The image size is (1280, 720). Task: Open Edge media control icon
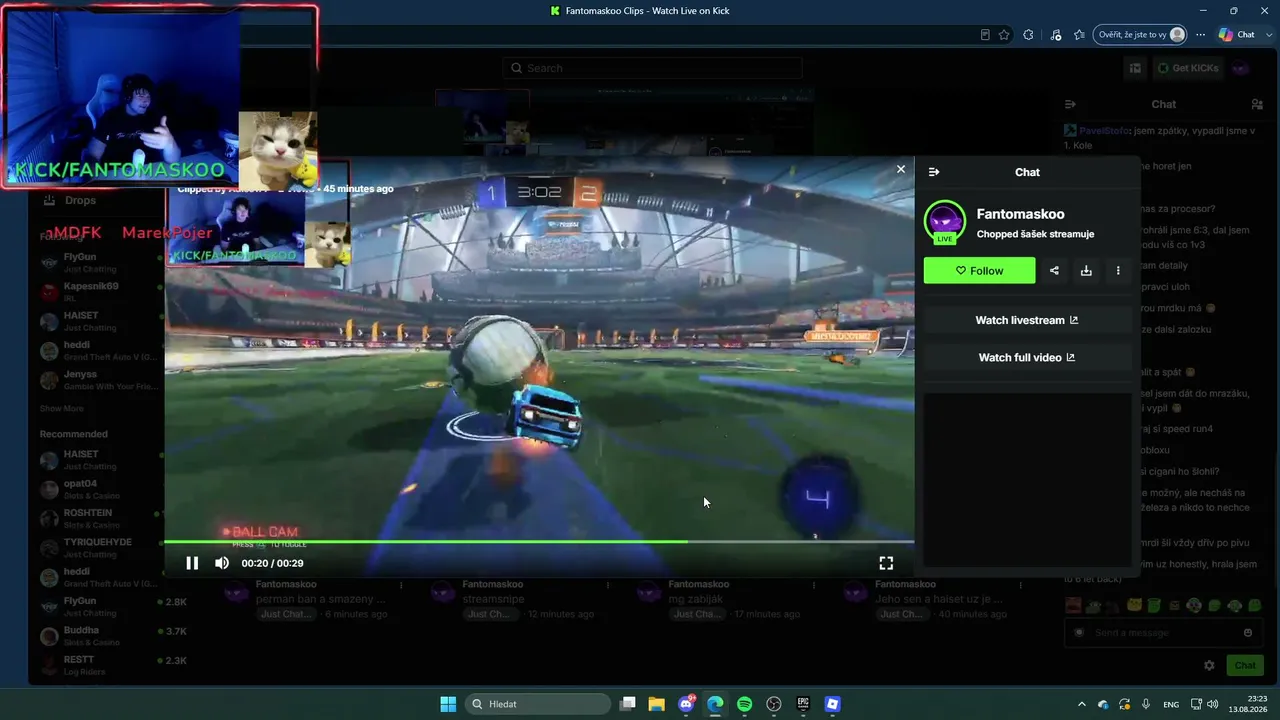[1056, 35]
